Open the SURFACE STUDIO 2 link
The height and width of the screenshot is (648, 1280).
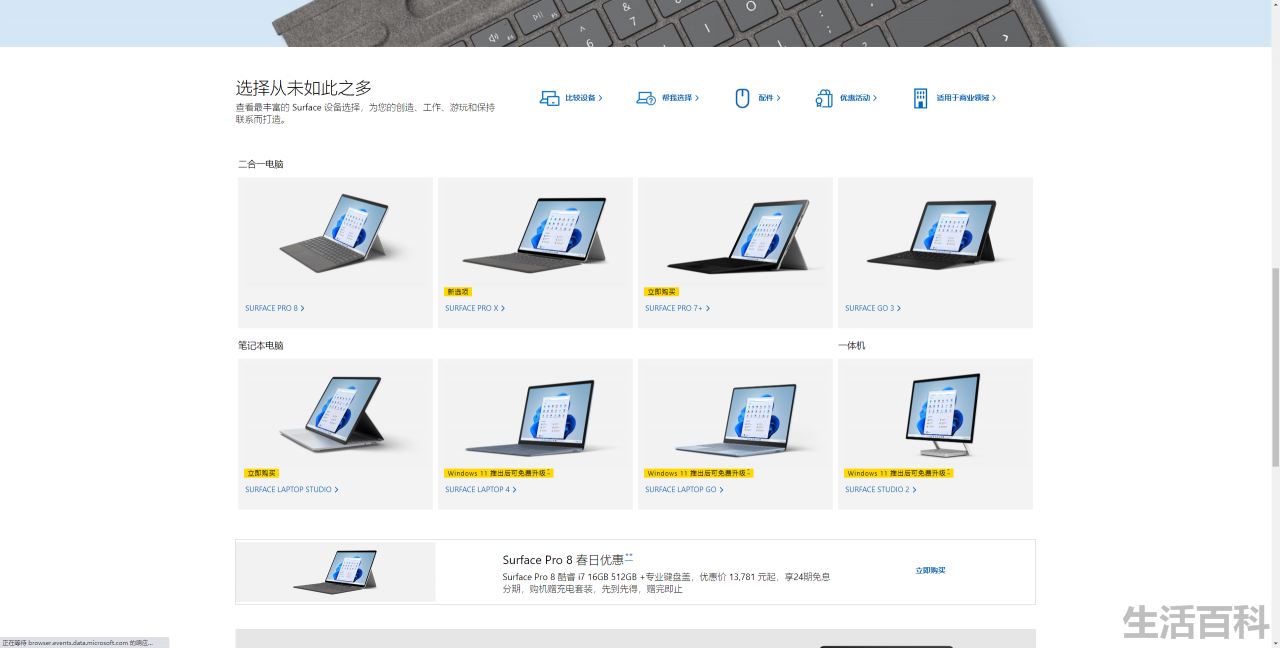pos(881,490)
